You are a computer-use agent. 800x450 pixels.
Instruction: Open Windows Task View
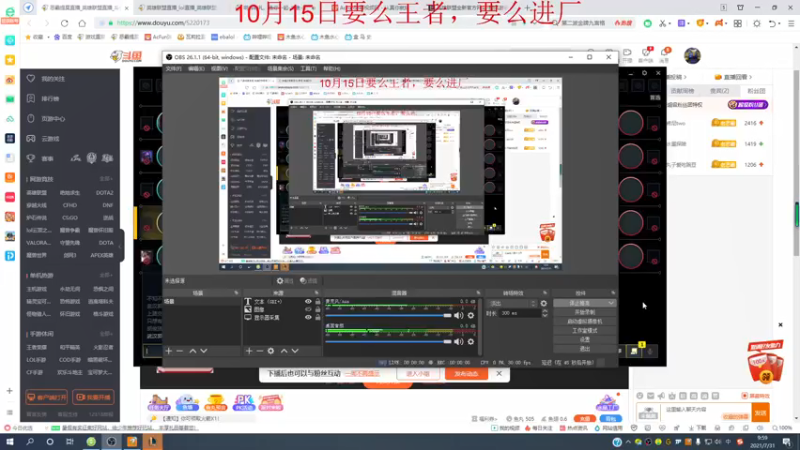[x=70, y=442]
